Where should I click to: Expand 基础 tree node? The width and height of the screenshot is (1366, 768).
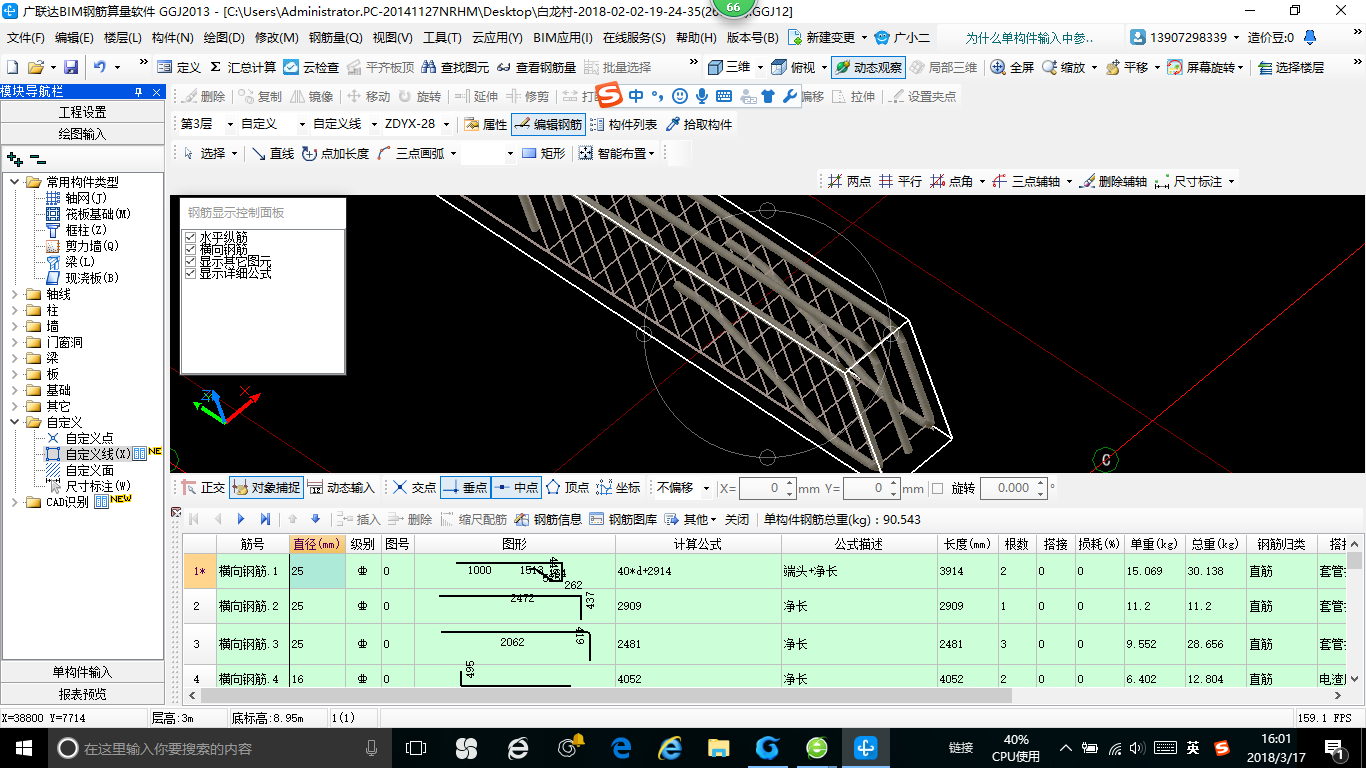(15, 390)
